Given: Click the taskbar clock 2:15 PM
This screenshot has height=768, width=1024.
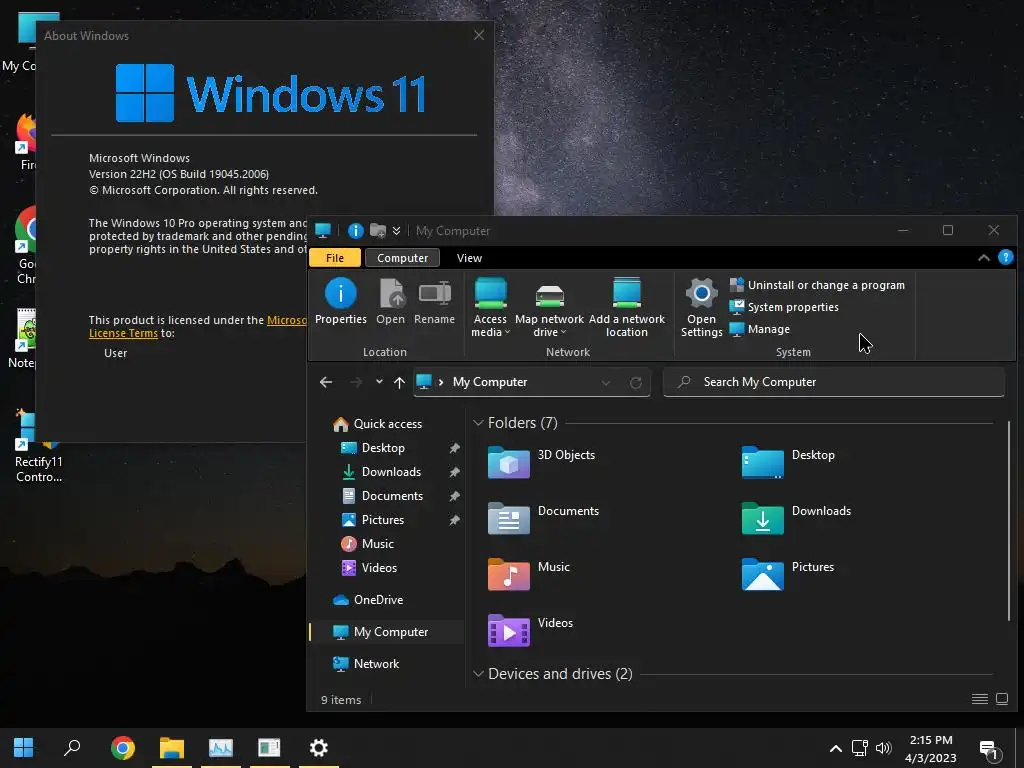Looking at the screenshot, I should (x=931, y=740).
